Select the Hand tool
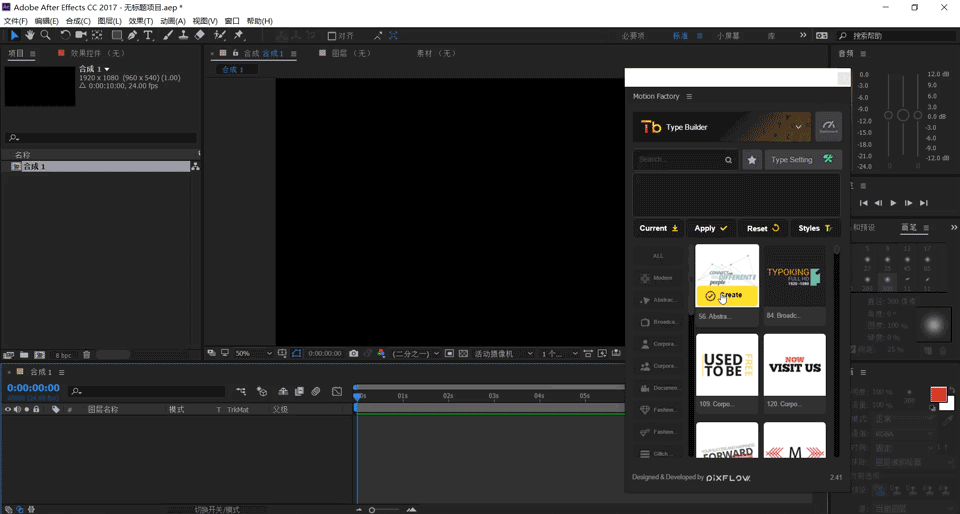This screenshot has height=514, width=960. click(29, 35)
